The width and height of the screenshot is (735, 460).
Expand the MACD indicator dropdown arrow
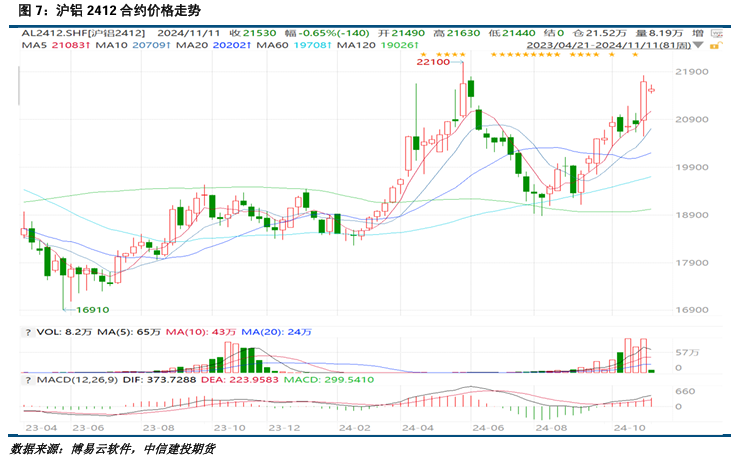(25, 380)
